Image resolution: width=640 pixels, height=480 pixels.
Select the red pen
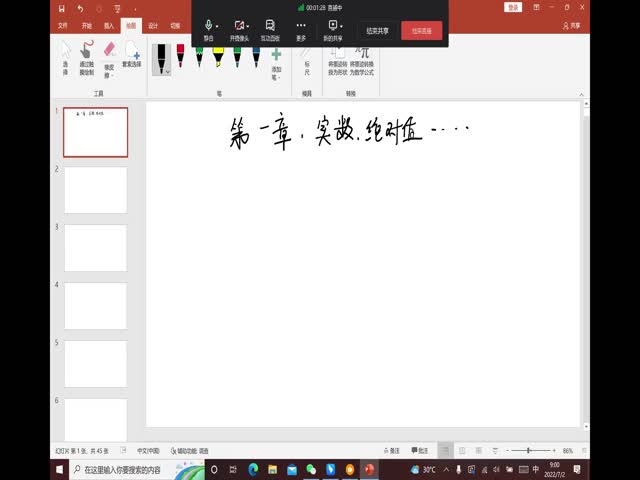pyautogui.click(x=180, y=56)
